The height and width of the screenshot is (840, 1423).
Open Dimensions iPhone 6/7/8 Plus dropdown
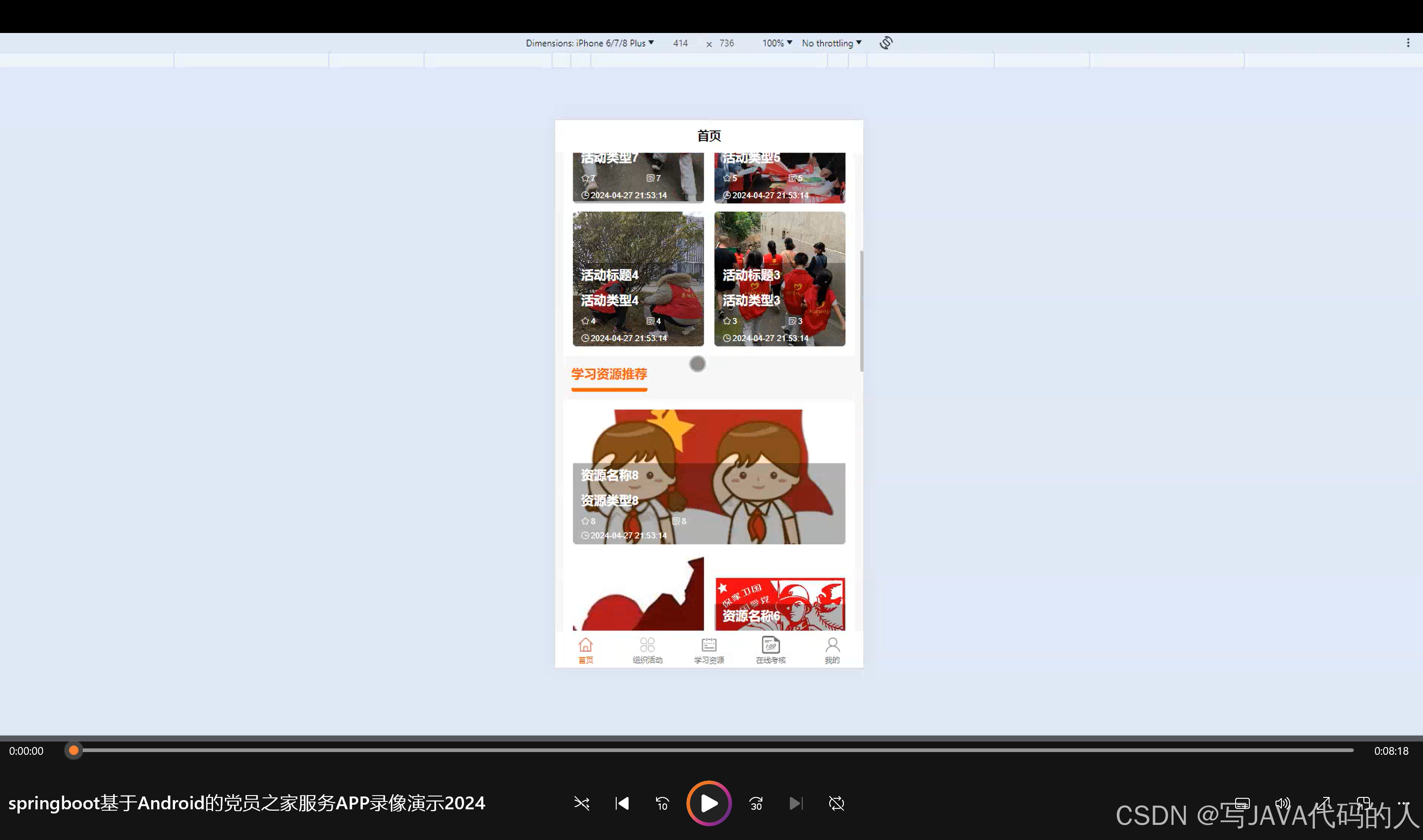pyautogui.click(x=589, y=43)
